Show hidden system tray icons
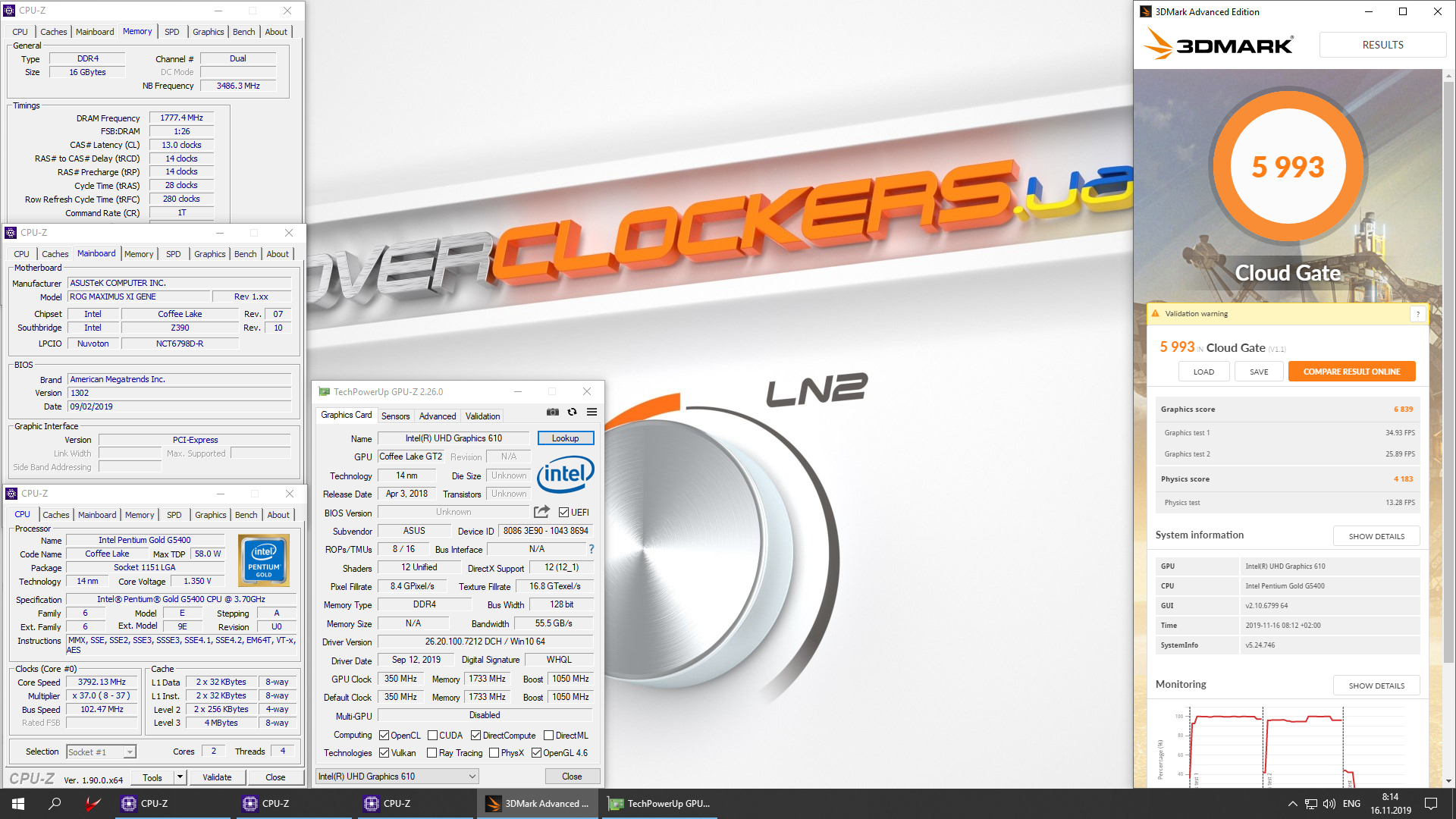The image size is (1456, 819). point(1292,804)
